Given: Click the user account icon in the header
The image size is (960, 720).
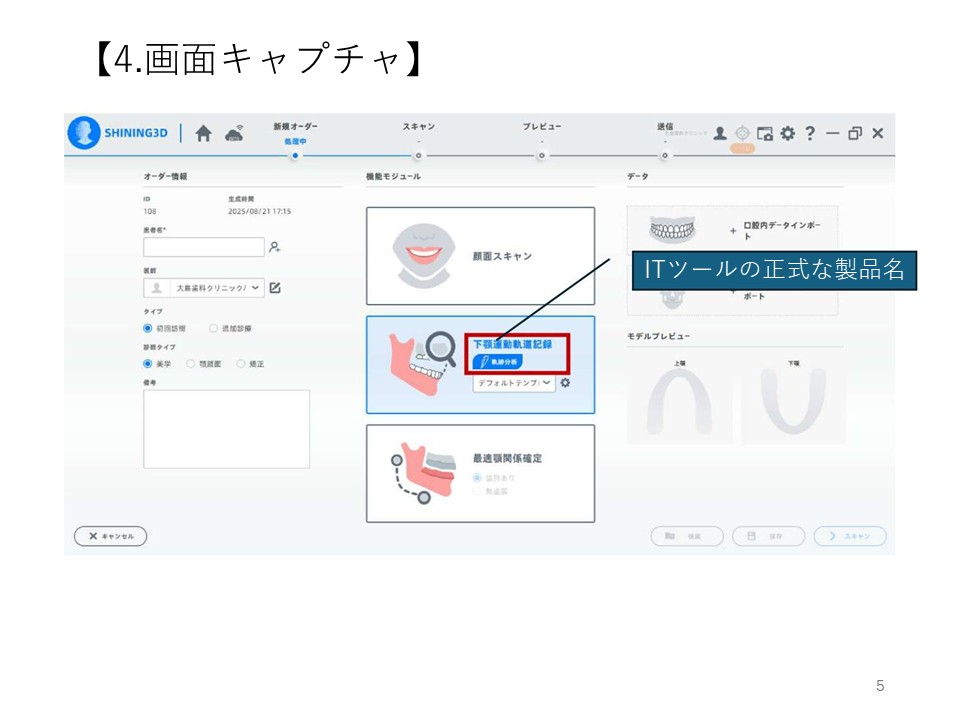Looking at the screenshot, I should pyautogui.click(x=720, y=134).
